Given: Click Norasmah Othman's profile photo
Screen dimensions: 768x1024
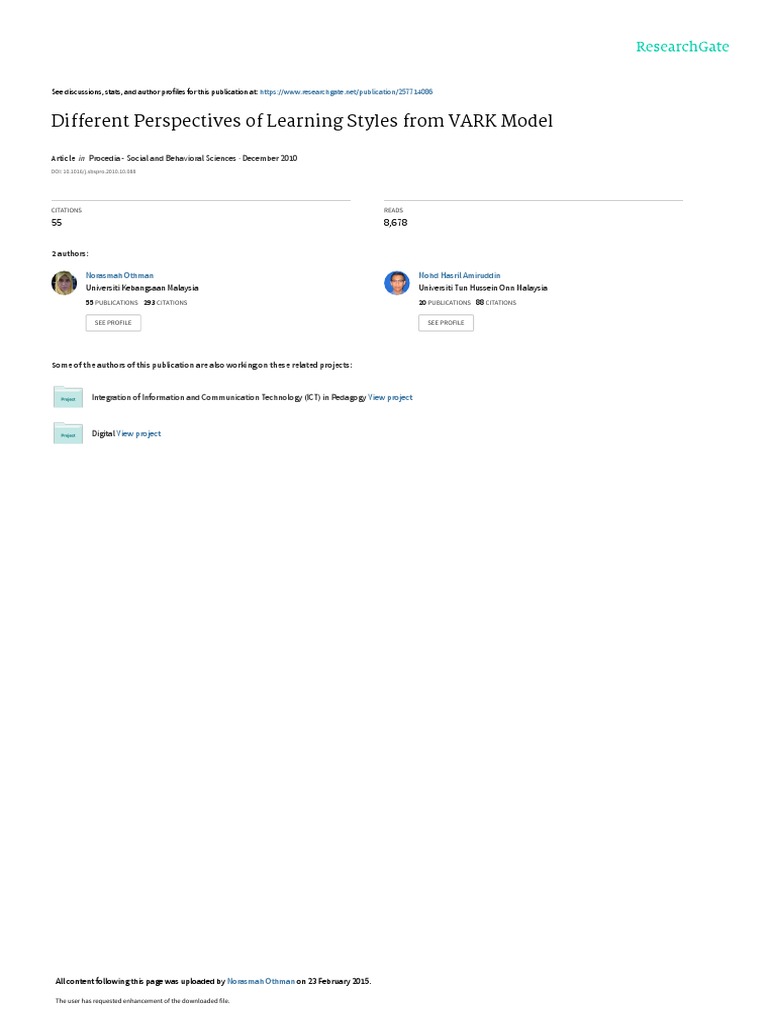Looking at the screenshot, I should point(64,283).
